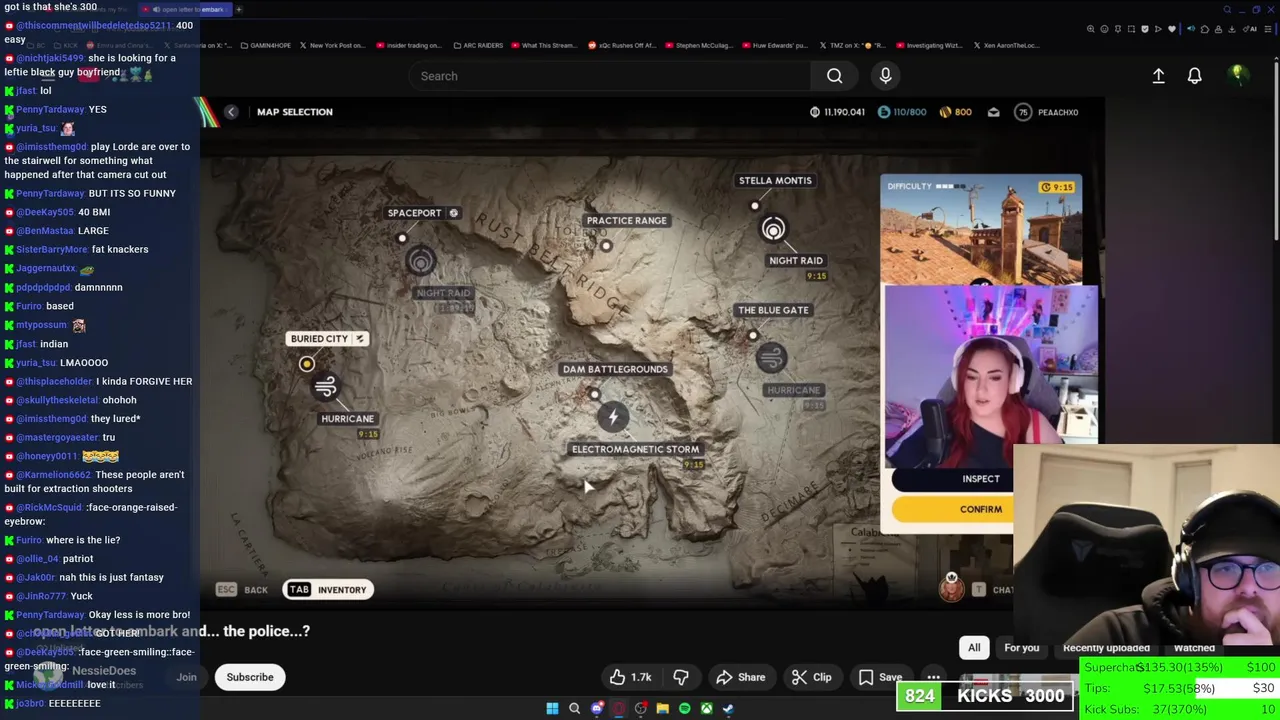
Task: Select The Blue Gate Hurricane icon
Action: point(771,357)
